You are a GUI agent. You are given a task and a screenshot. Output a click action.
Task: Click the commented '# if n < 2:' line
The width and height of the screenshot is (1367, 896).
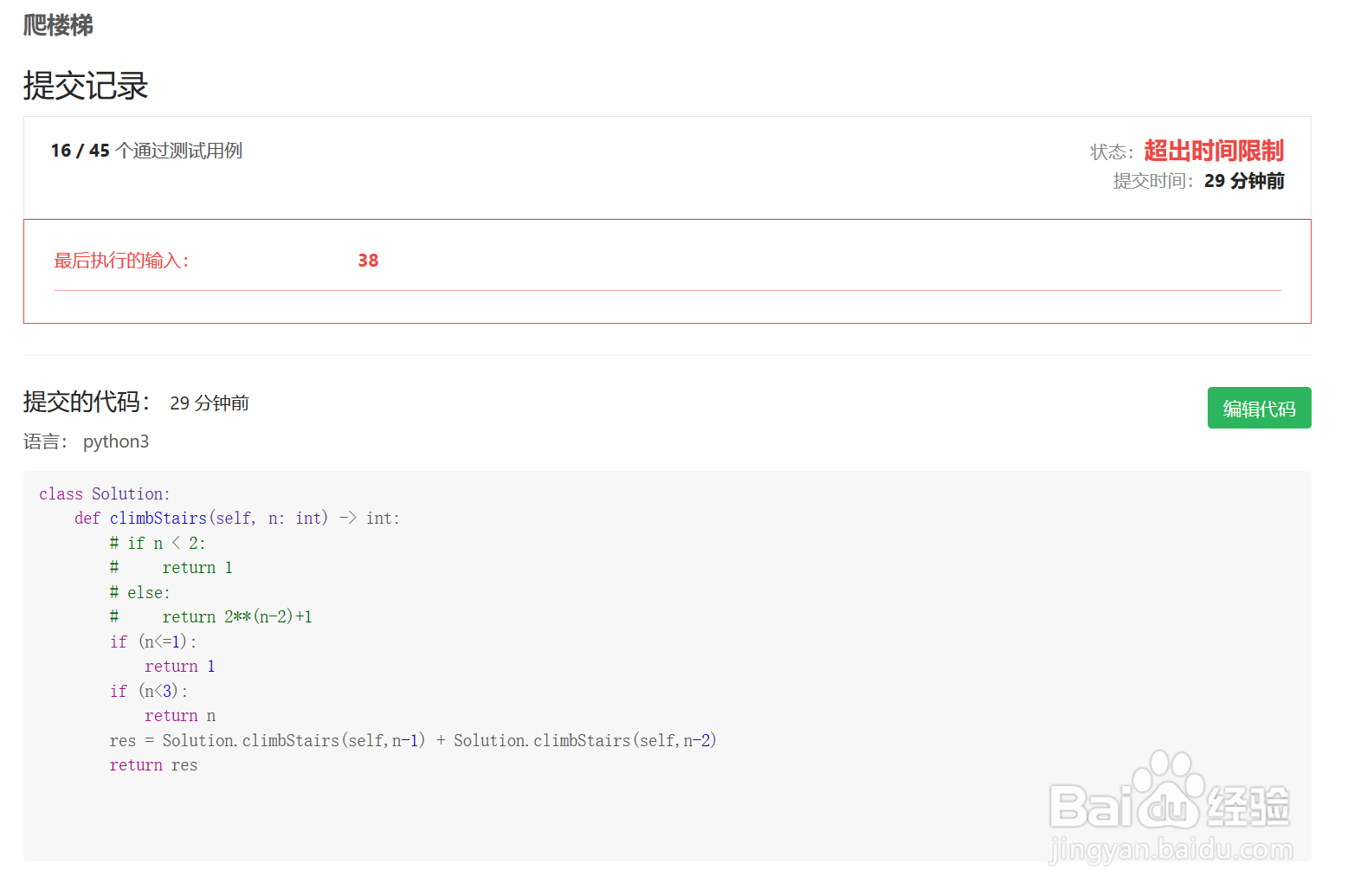point(158,543)
